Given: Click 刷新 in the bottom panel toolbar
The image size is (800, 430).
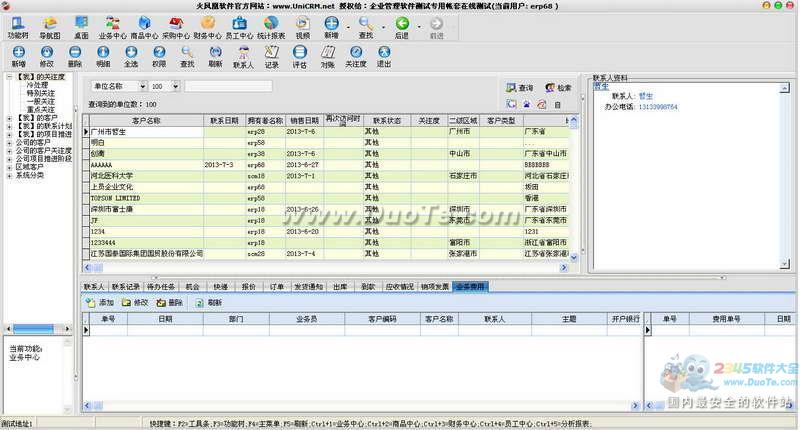Looking at the screenshot, I should point(209,302).
